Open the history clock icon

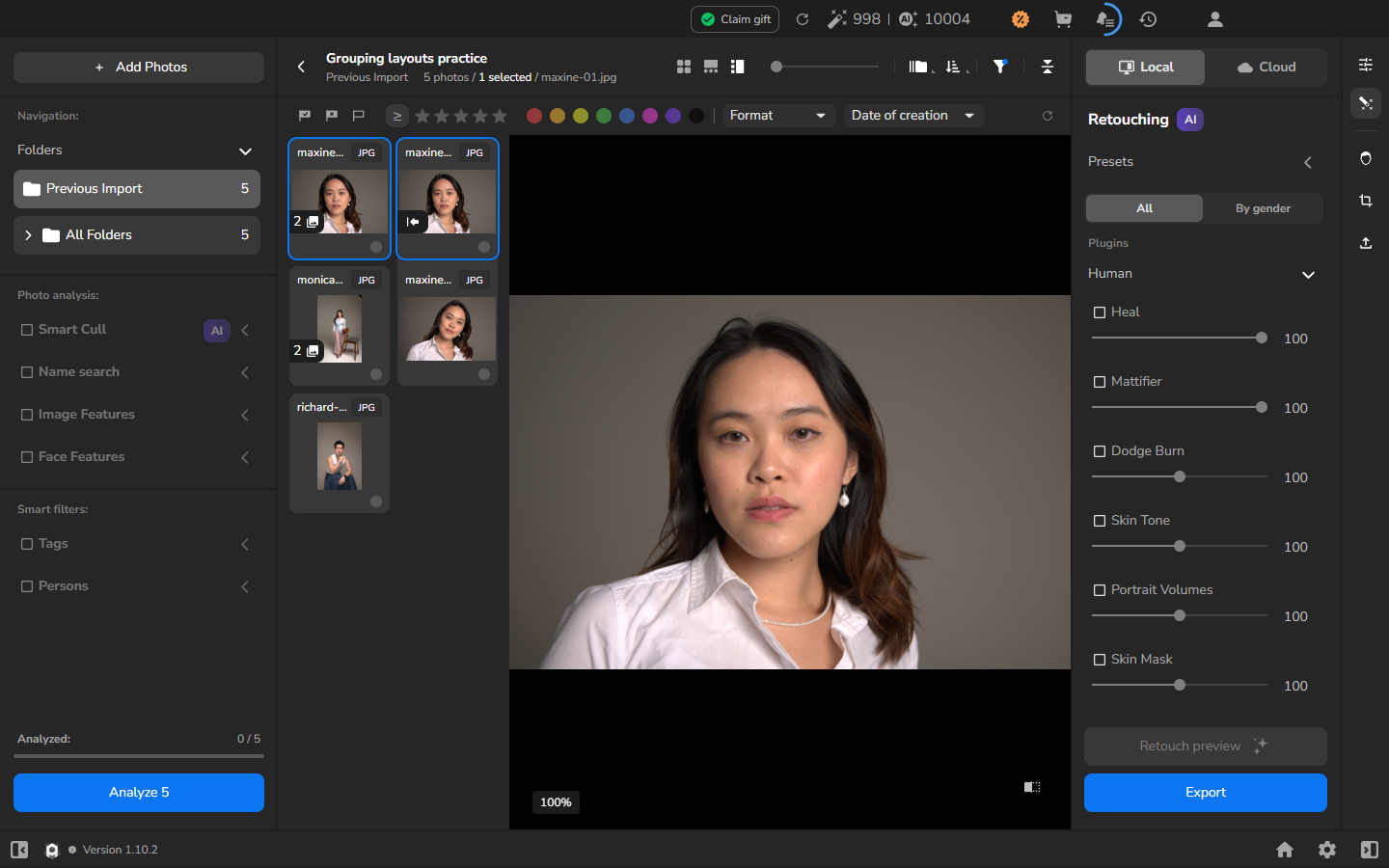tap(1148, 19)
